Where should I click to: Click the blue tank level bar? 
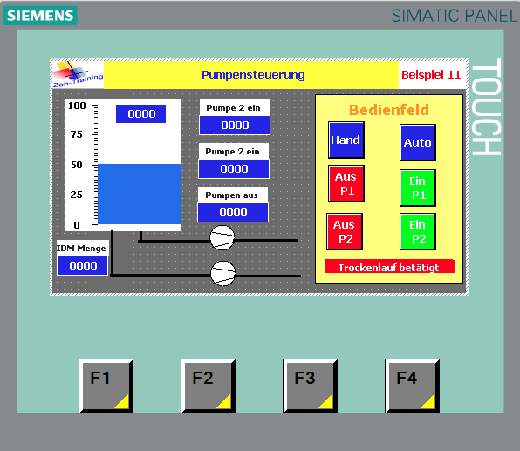pyautogui.click(x=140, y=194)
